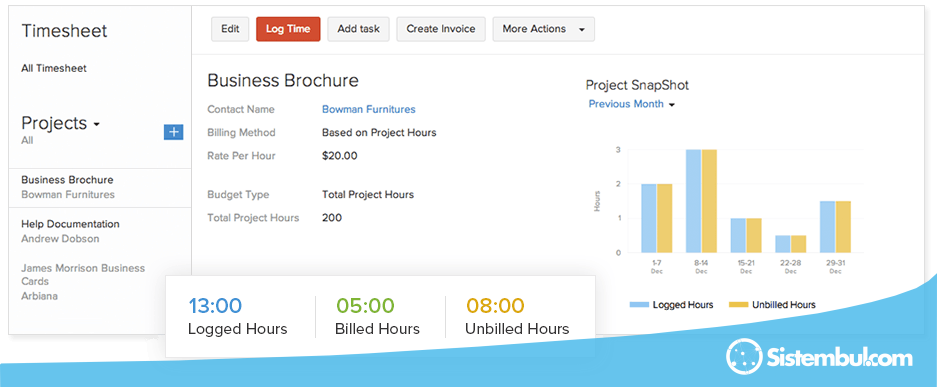Click the Unbilled Hours legend swatch
The image size is (937, 387).
(739, 305)
